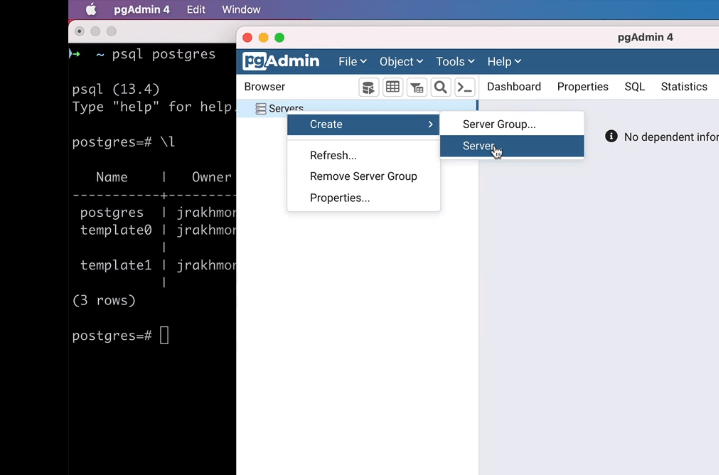Click the Filtered Rows icon
Image resolution: width=719 pixels, height=475 pixels.
(416, 87)
